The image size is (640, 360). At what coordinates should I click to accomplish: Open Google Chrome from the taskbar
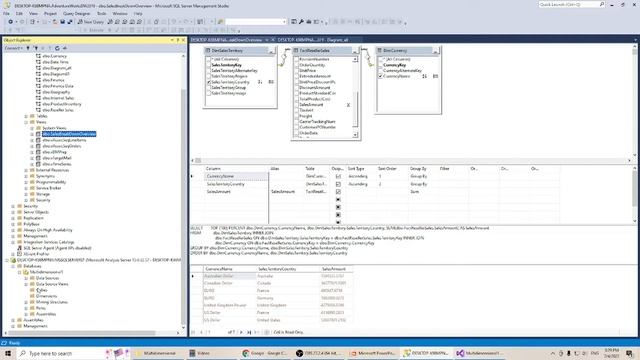[x=265, y=353]
